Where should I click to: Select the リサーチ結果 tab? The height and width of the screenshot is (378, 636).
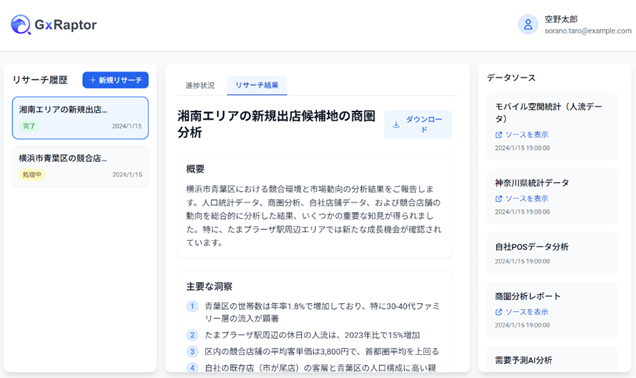click(x=257, y=86)
